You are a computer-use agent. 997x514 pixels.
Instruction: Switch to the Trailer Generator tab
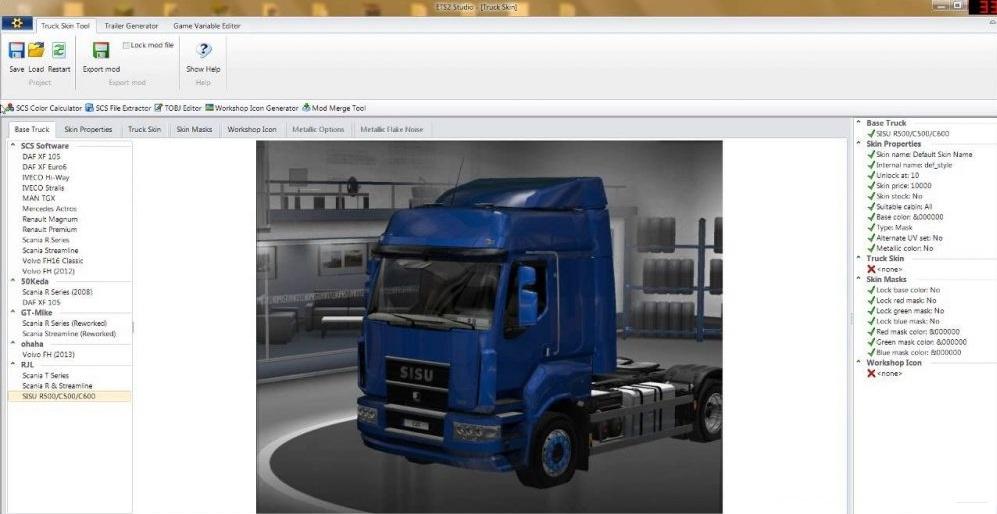(131, 26)
